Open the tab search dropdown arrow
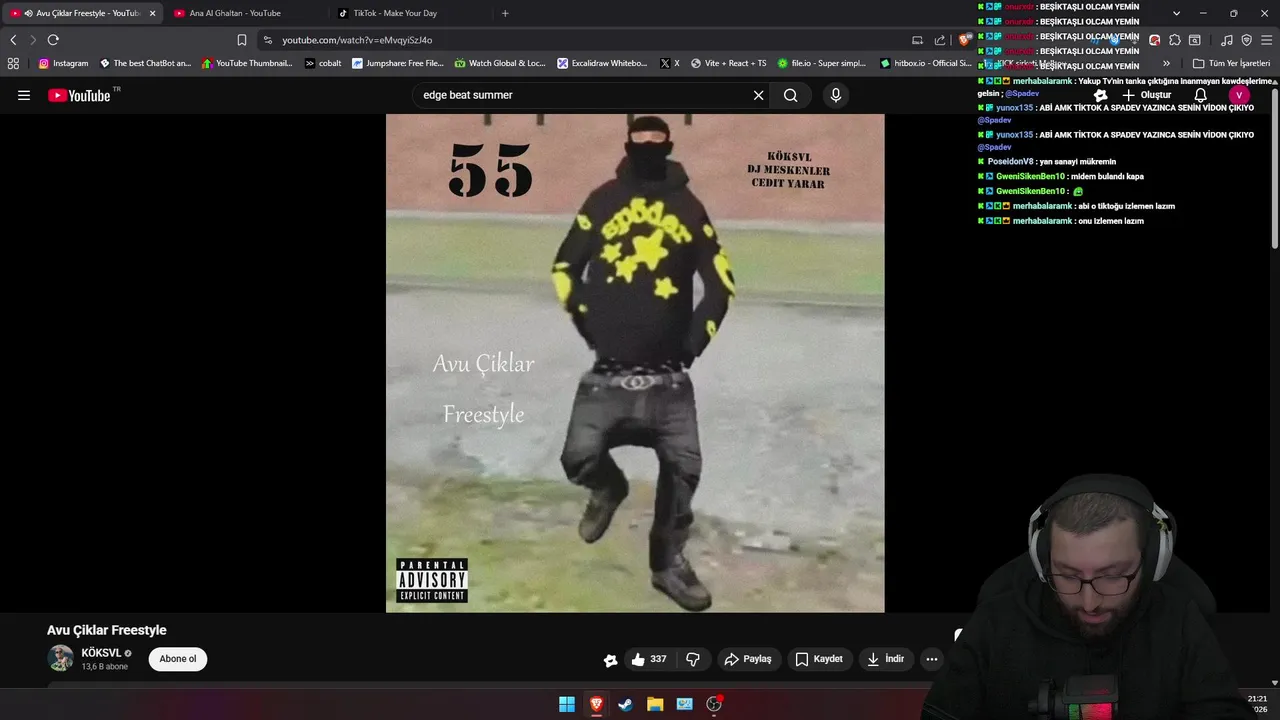 pyautogui.click(x=1176, y=13)
